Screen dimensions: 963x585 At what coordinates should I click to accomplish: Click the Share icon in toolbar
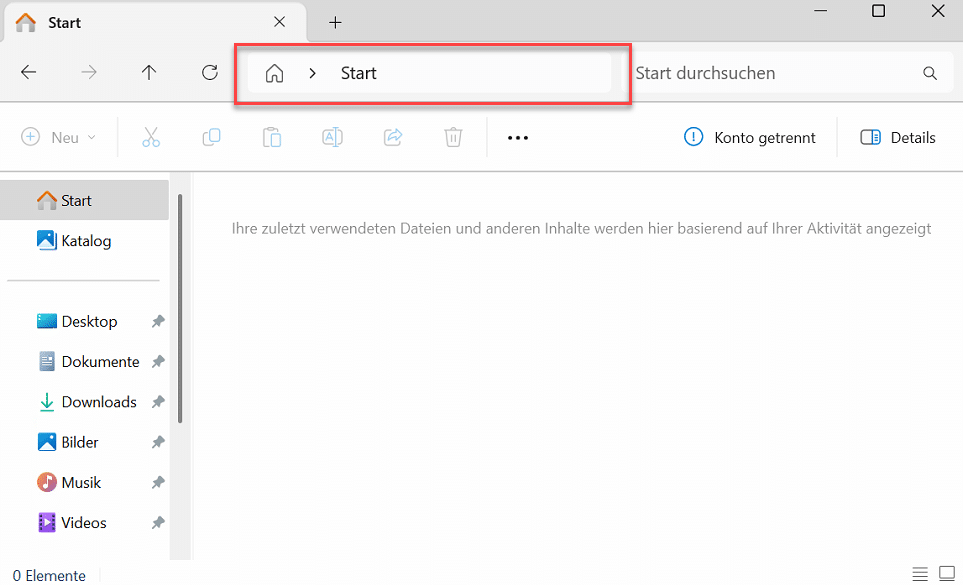pos(393,137)
